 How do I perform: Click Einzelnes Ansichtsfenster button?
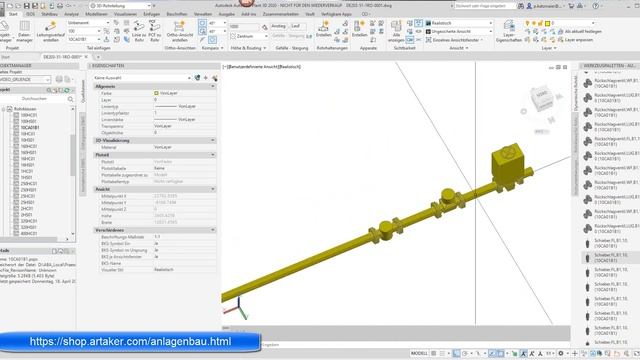tap(454, 40)
